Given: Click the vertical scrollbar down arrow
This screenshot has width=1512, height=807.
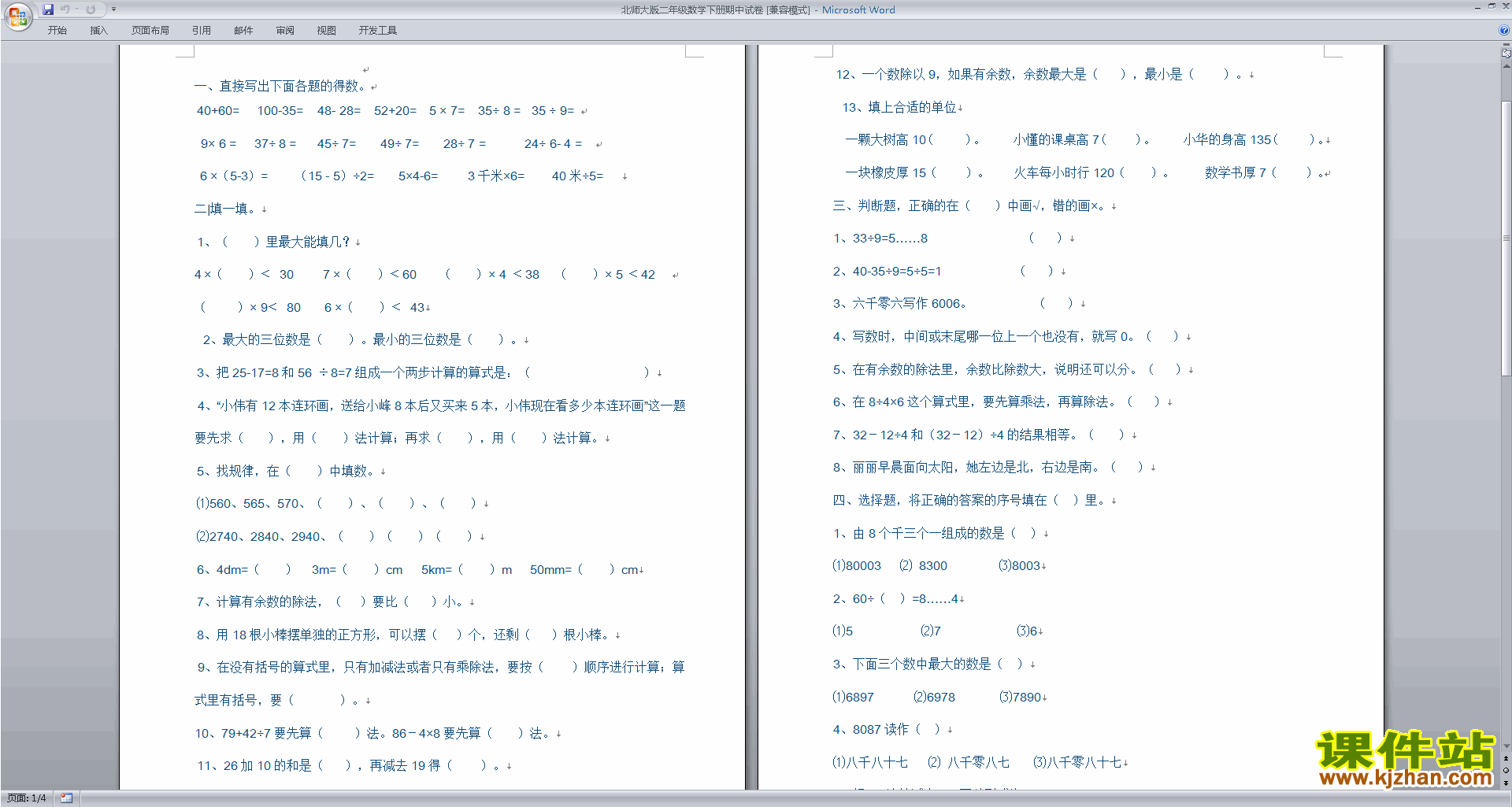Looking at the screenshot, I should [x=1506, y=746].
